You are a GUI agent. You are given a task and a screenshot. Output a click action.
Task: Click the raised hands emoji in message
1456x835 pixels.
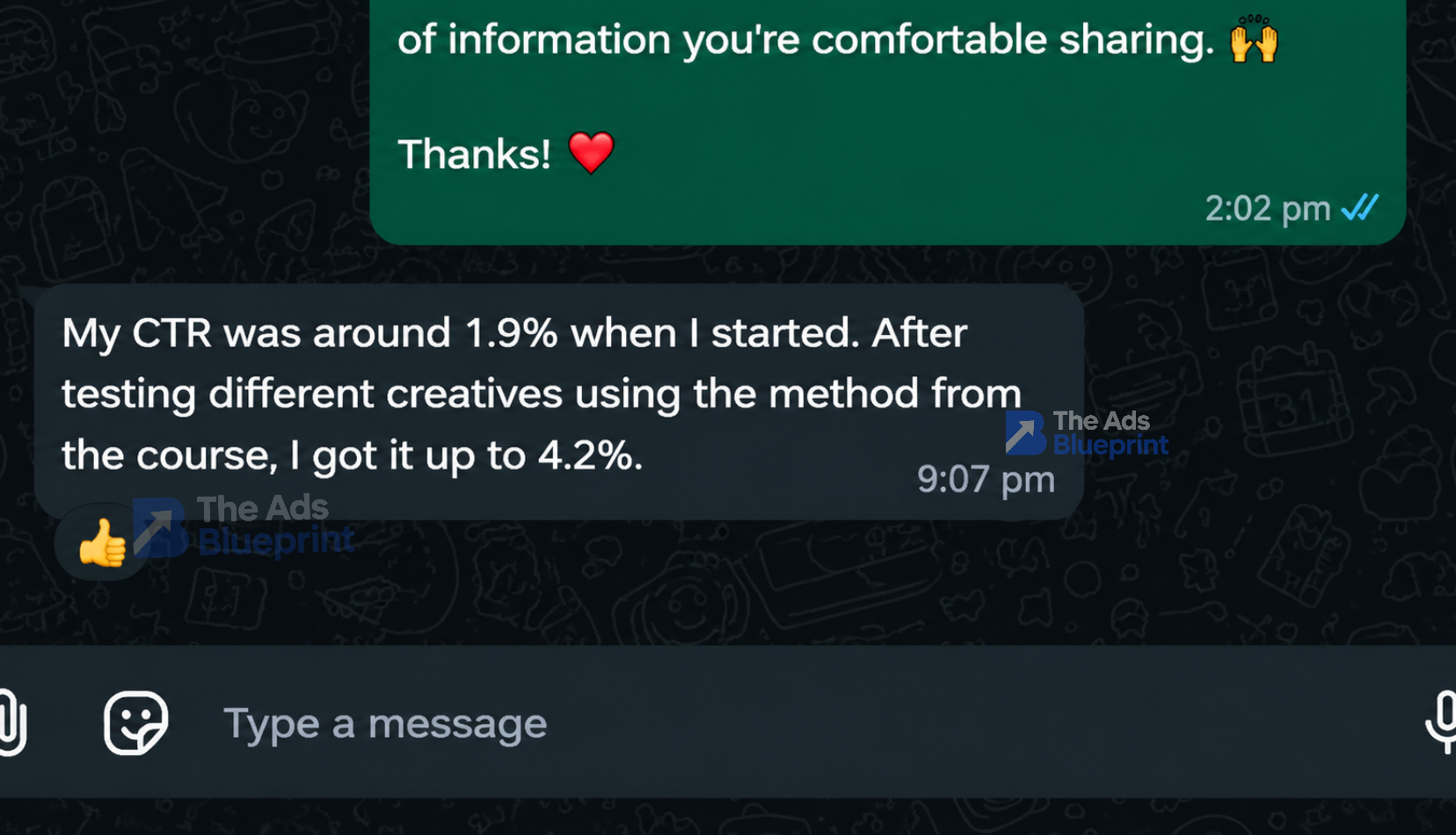click(x=1253, y=39)
